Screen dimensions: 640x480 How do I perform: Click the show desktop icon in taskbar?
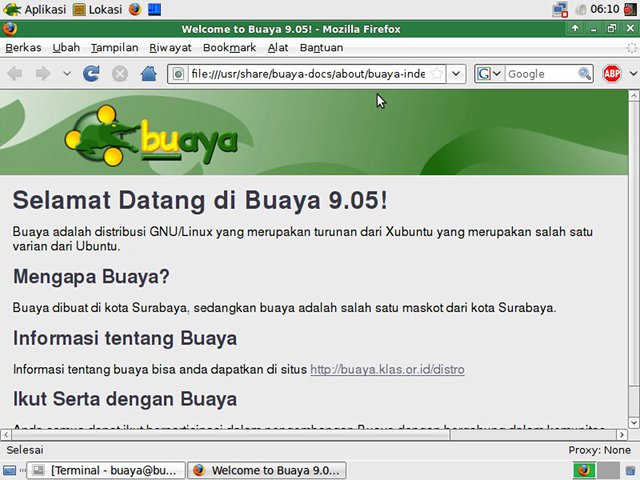click(x=9, y=471)
